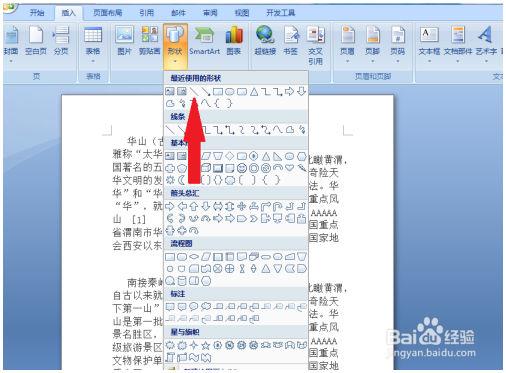Insert a Picture (图片) from file
Screen dimensions: 506x373
click(x=124, y=41)
